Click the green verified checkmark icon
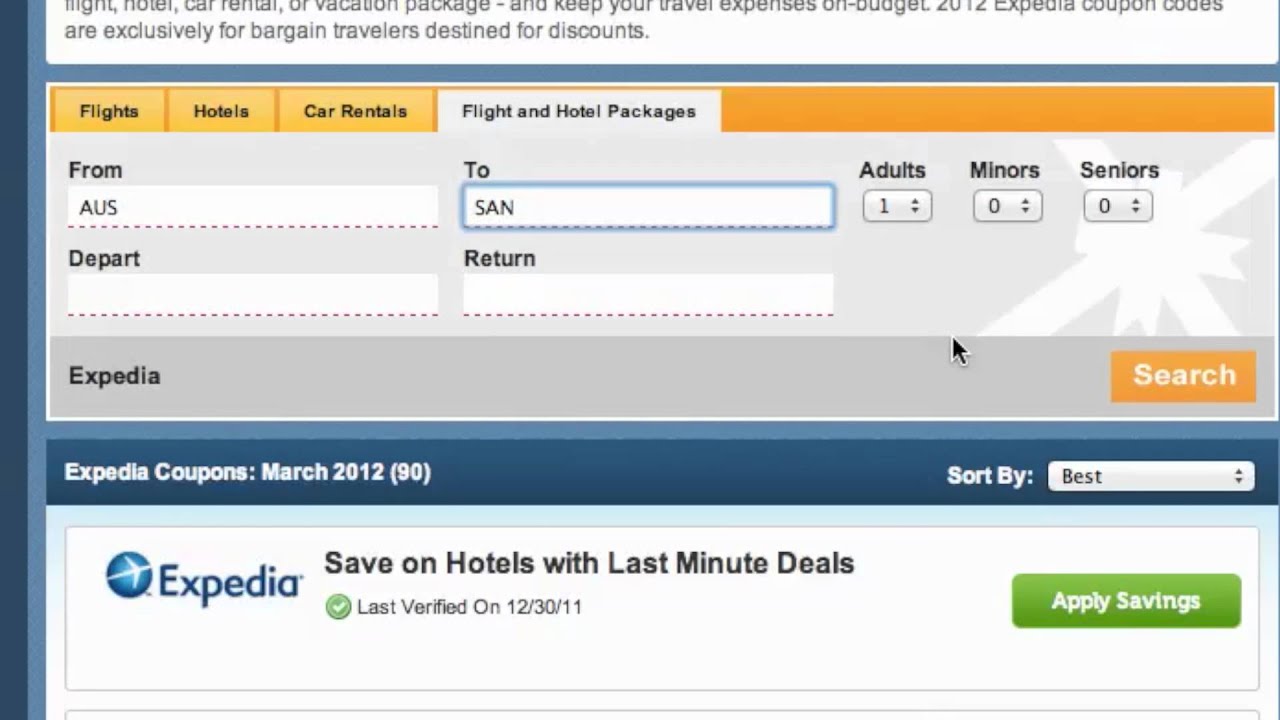Image resolution: width=1280 pixels, height=720 pixels. (x=338, y=607)
